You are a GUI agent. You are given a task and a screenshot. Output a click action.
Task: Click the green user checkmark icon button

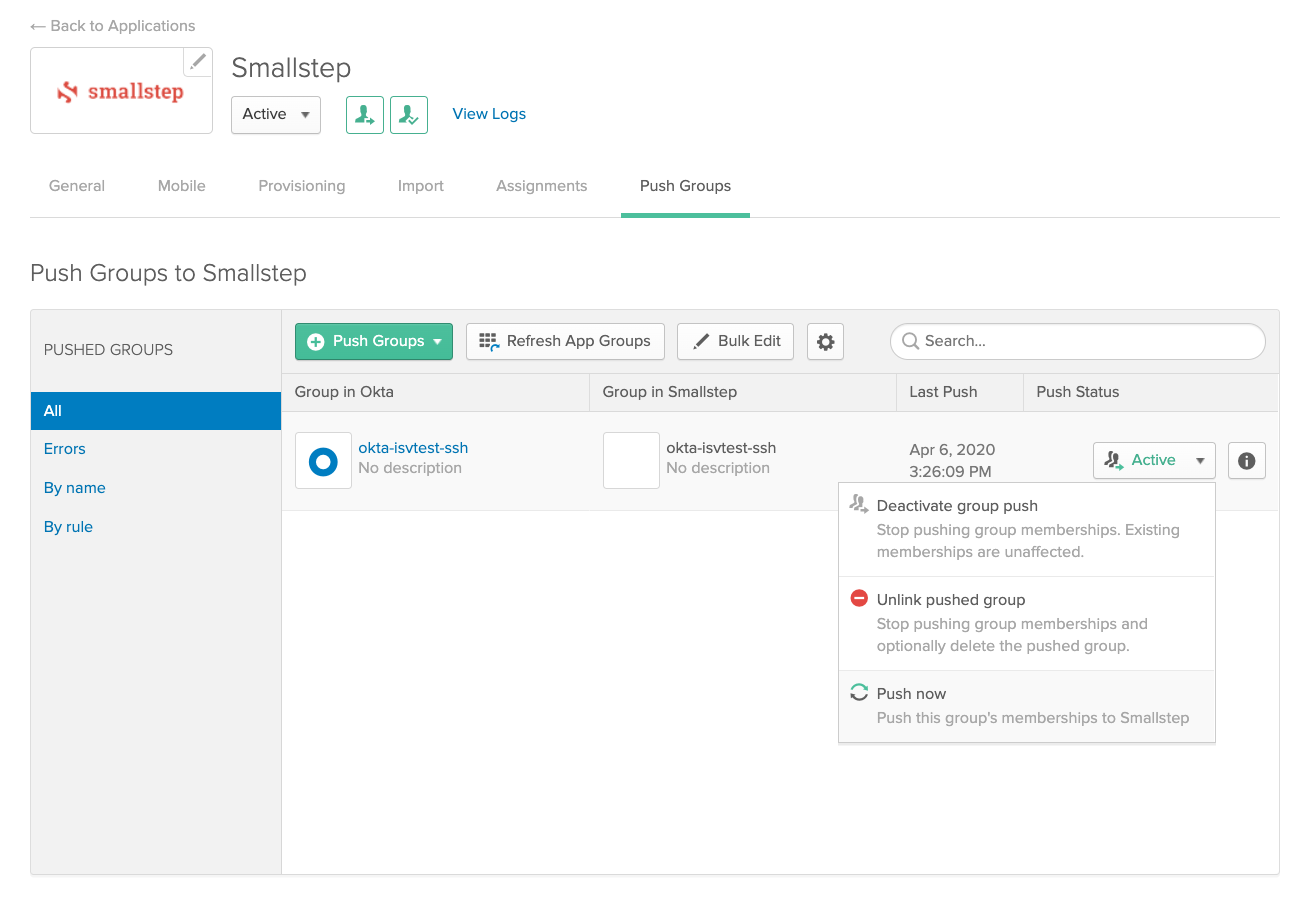point(409,115)
